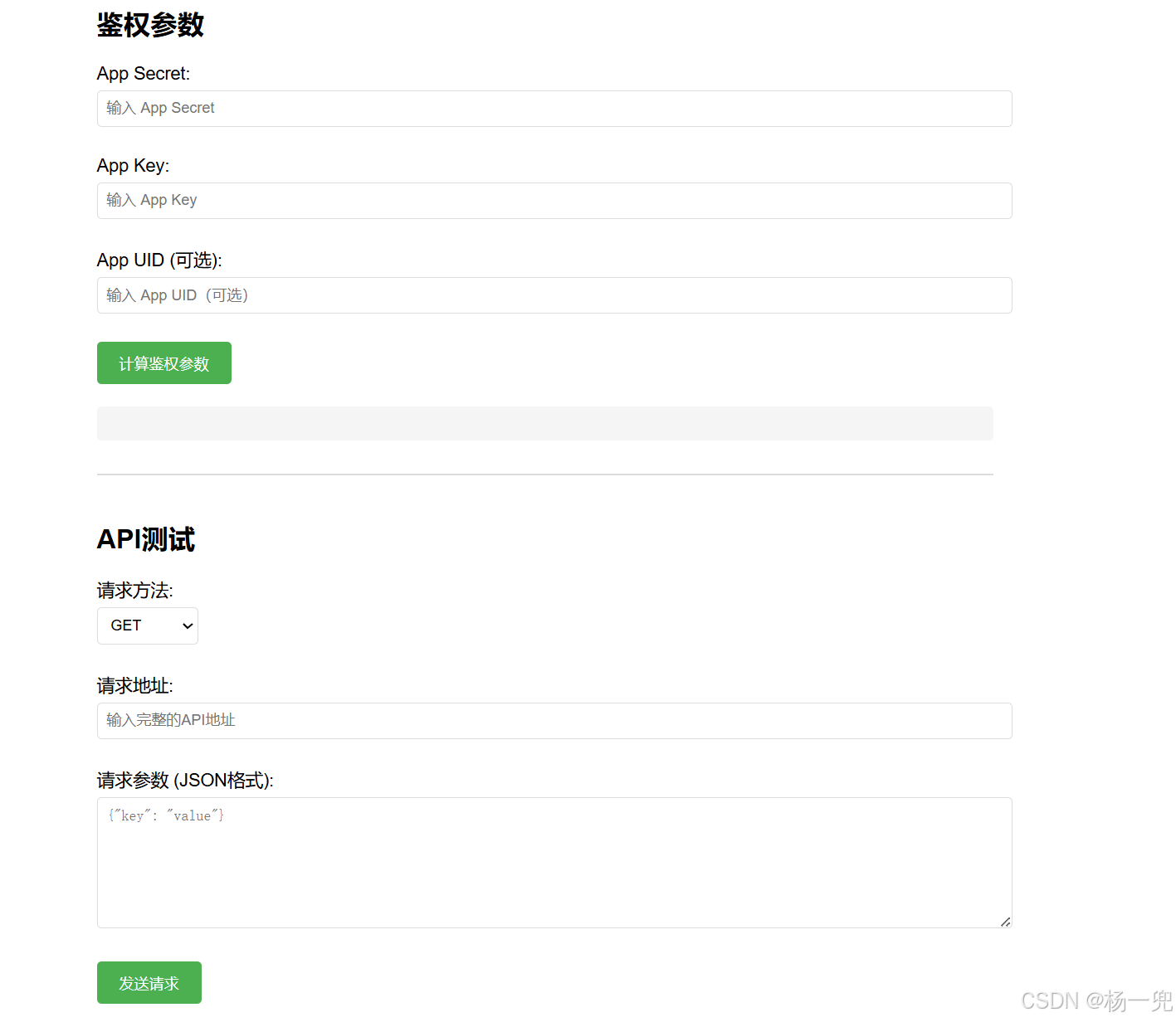Click inside the 输入 App Secret placeholder area
Viewport: 1176px width, 1022px height.
(x=159, y=108)
